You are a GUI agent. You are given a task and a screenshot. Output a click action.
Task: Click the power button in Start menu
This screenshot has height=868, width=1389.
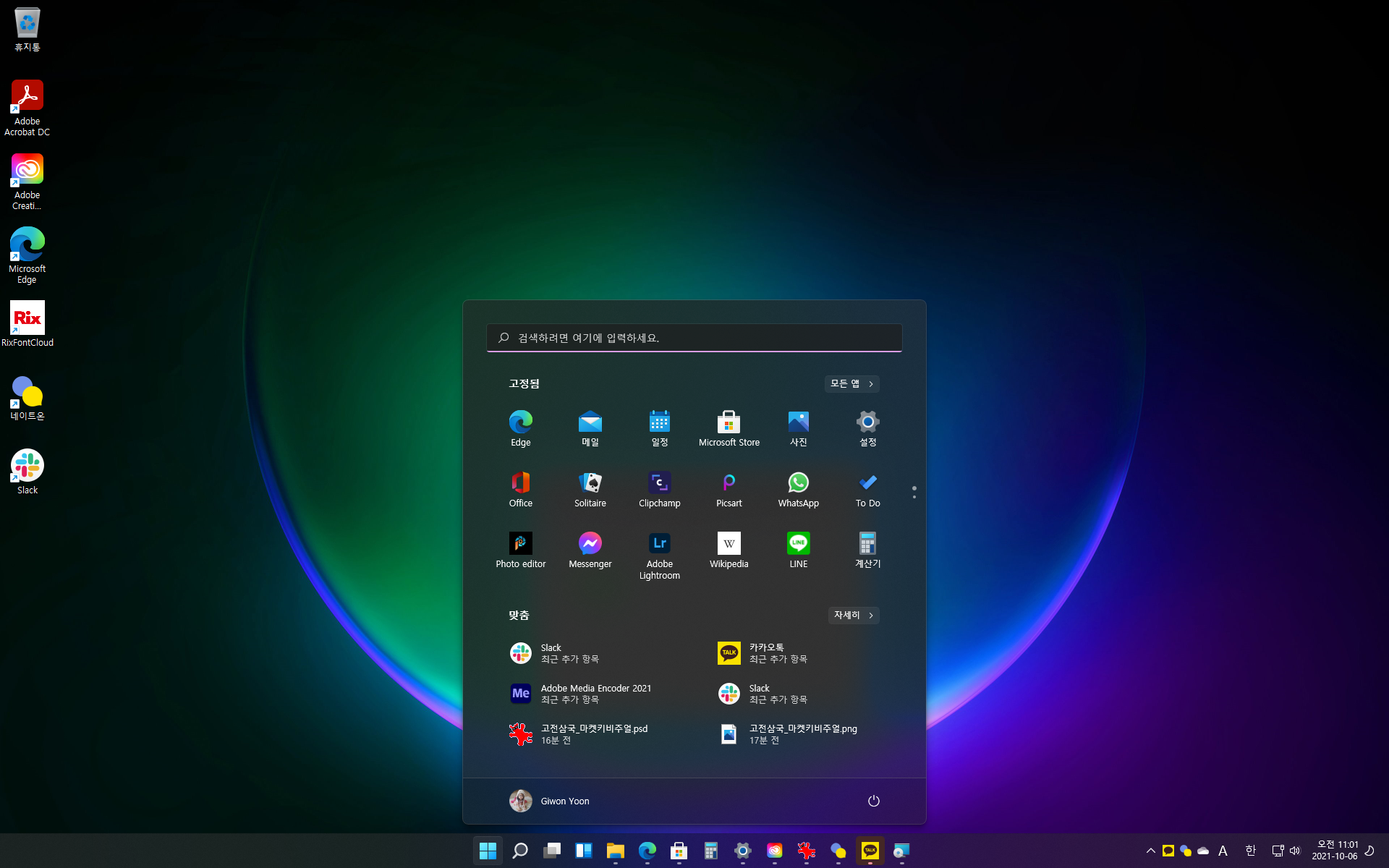point(873,801)
